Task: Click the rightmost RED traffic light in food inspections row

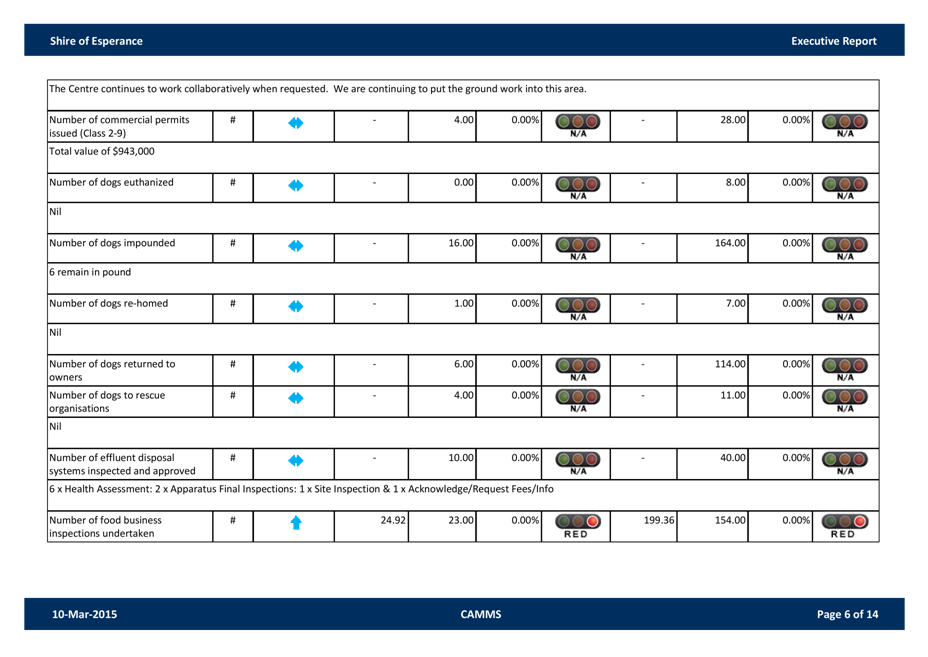Action: click(845, 525)
